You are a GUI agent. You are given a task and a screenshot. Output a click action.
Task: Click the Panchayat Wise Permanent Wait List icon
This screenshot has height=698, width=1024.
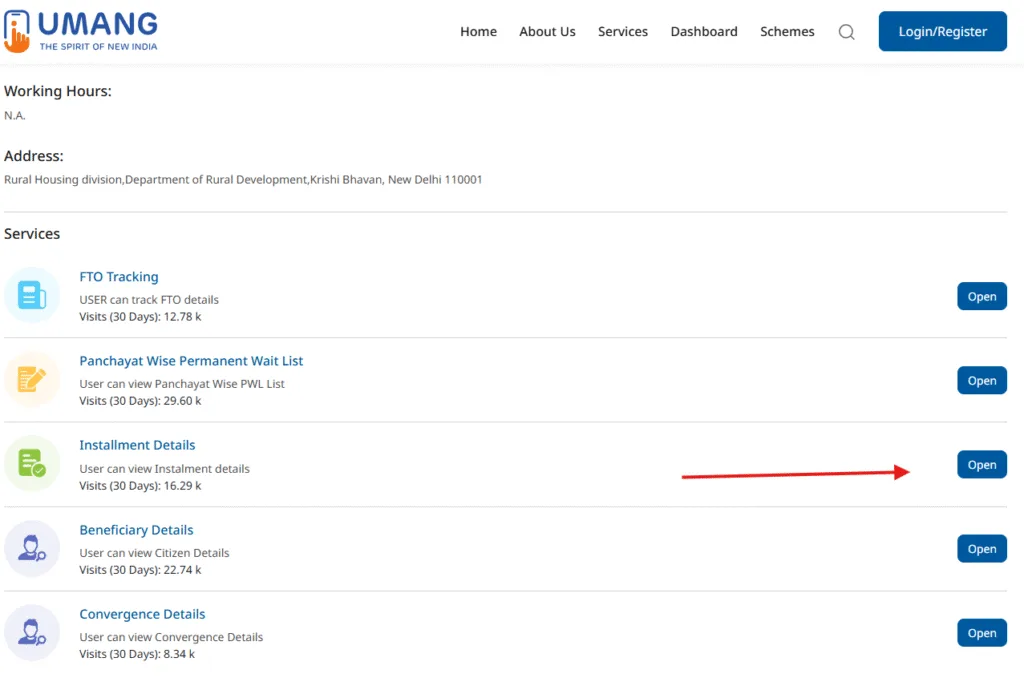[x=32, y=379]
